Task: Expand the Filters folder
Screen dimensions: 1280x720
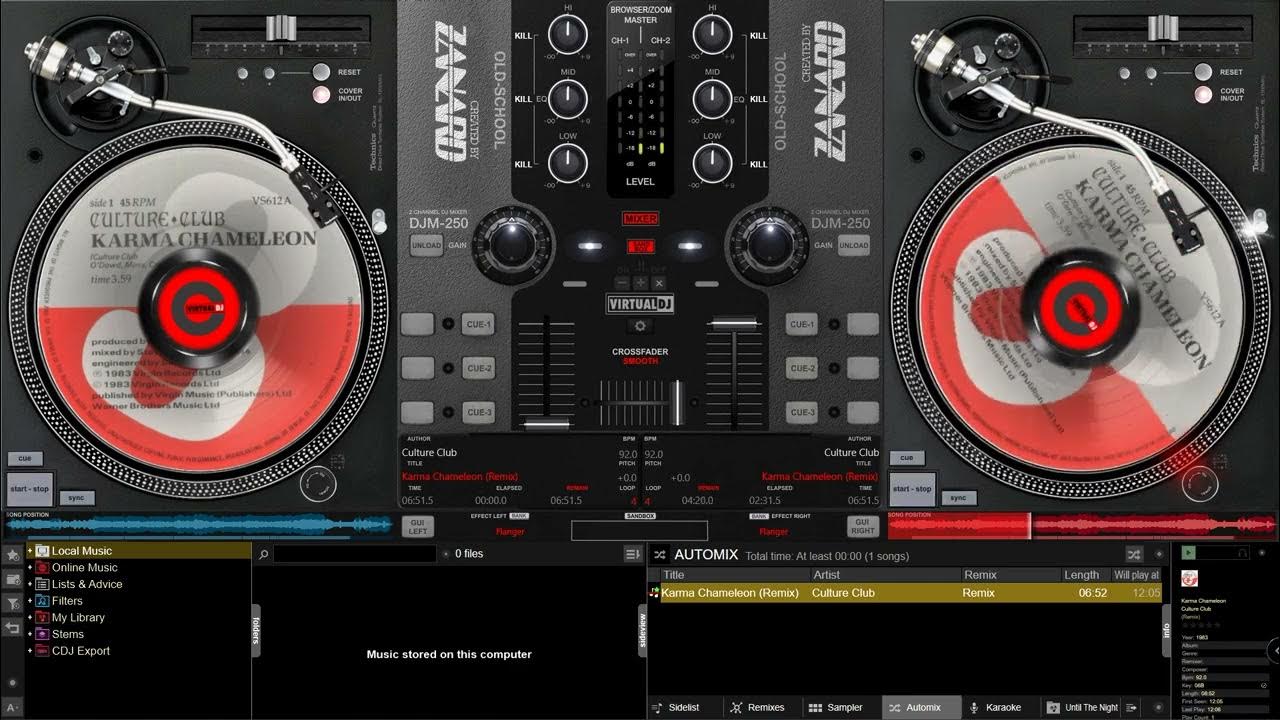Action: coord(30,601)
